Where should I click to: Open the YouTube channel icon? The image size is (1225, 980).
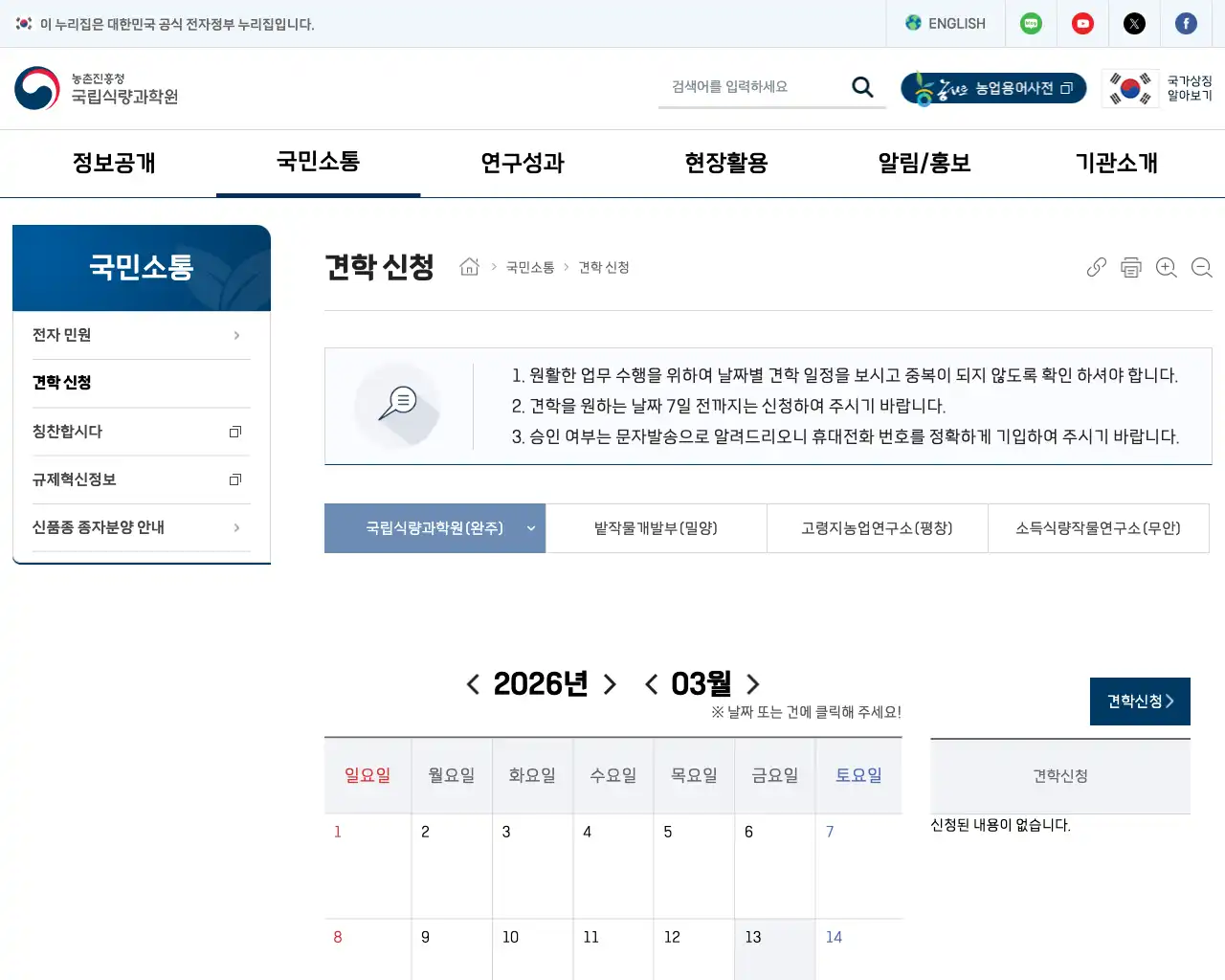(x=1082, y=23)
